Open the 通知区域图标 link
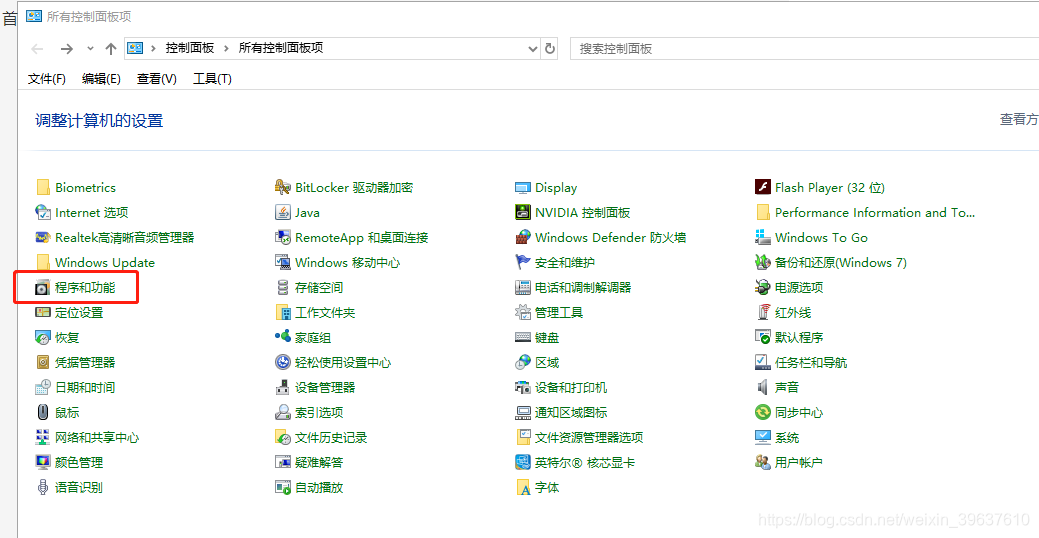This screenshot has height=538, width=1039. coord(571,412)
